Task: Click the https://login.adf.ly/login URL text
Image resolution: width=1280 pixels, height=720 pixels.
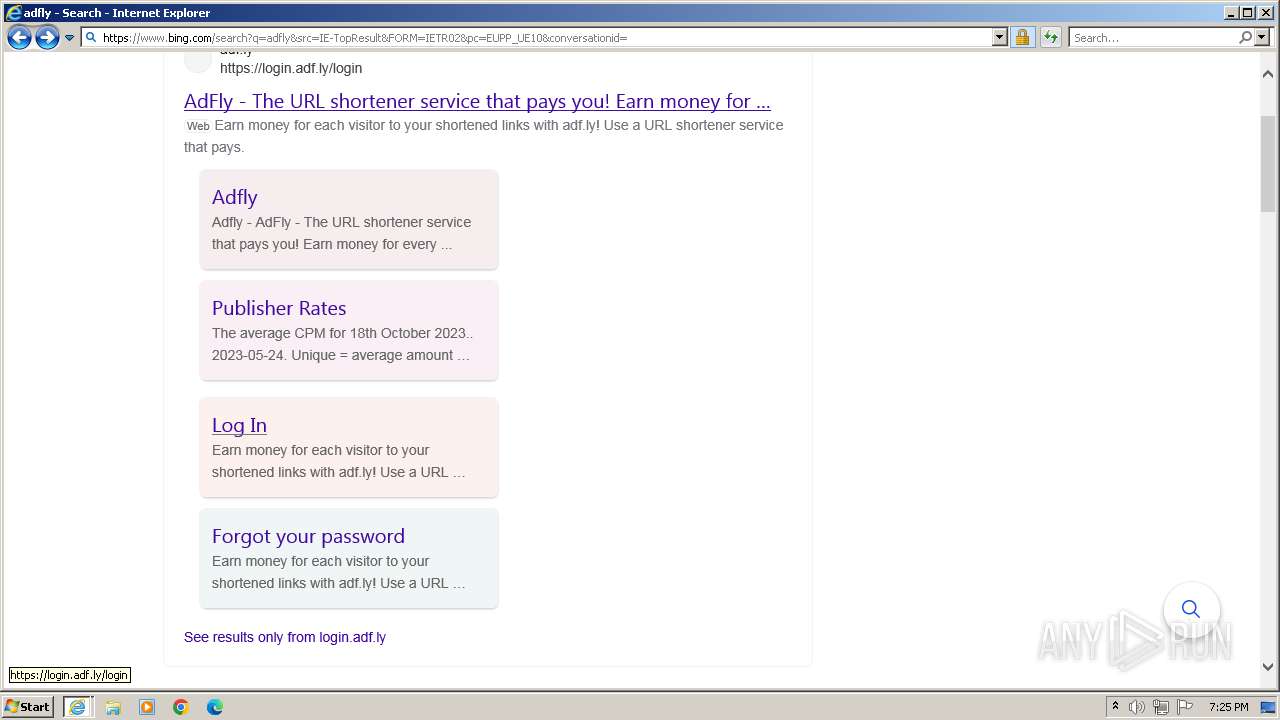Action: [x=291, y=68]
